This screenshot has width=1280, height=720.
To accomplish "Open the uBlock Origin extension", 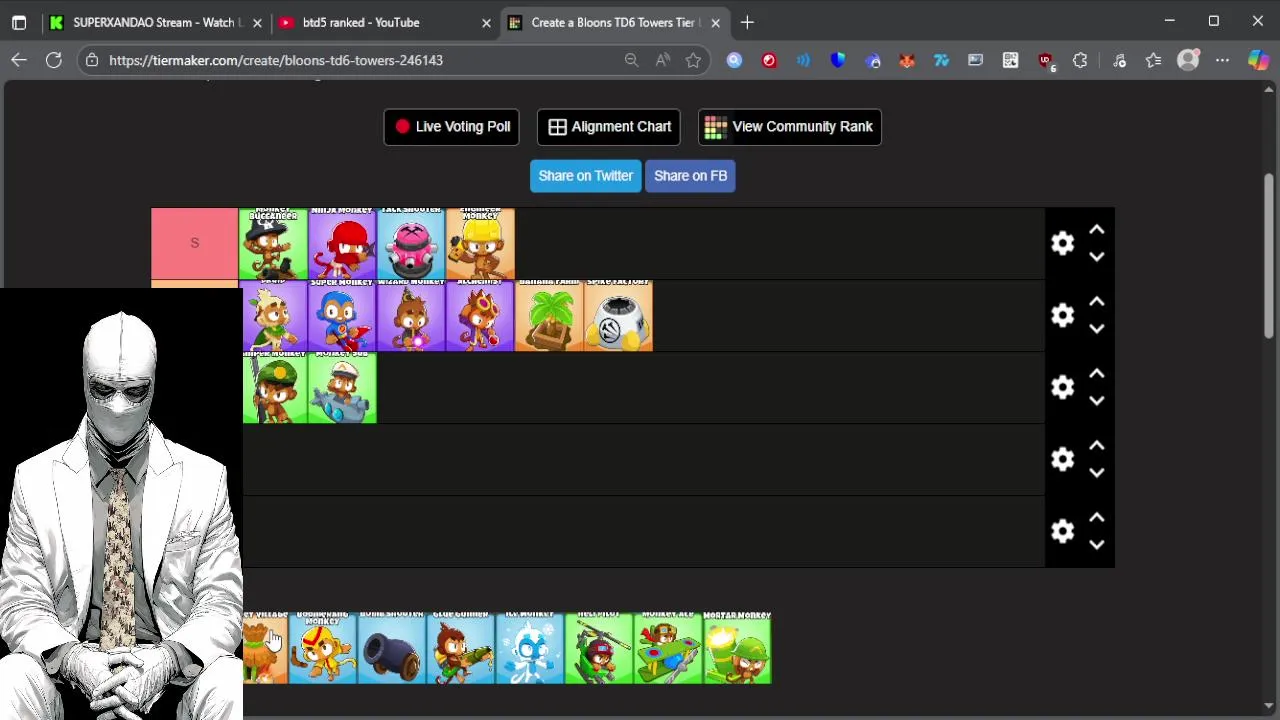I will pyautogui.click(x=1045, y=60).
